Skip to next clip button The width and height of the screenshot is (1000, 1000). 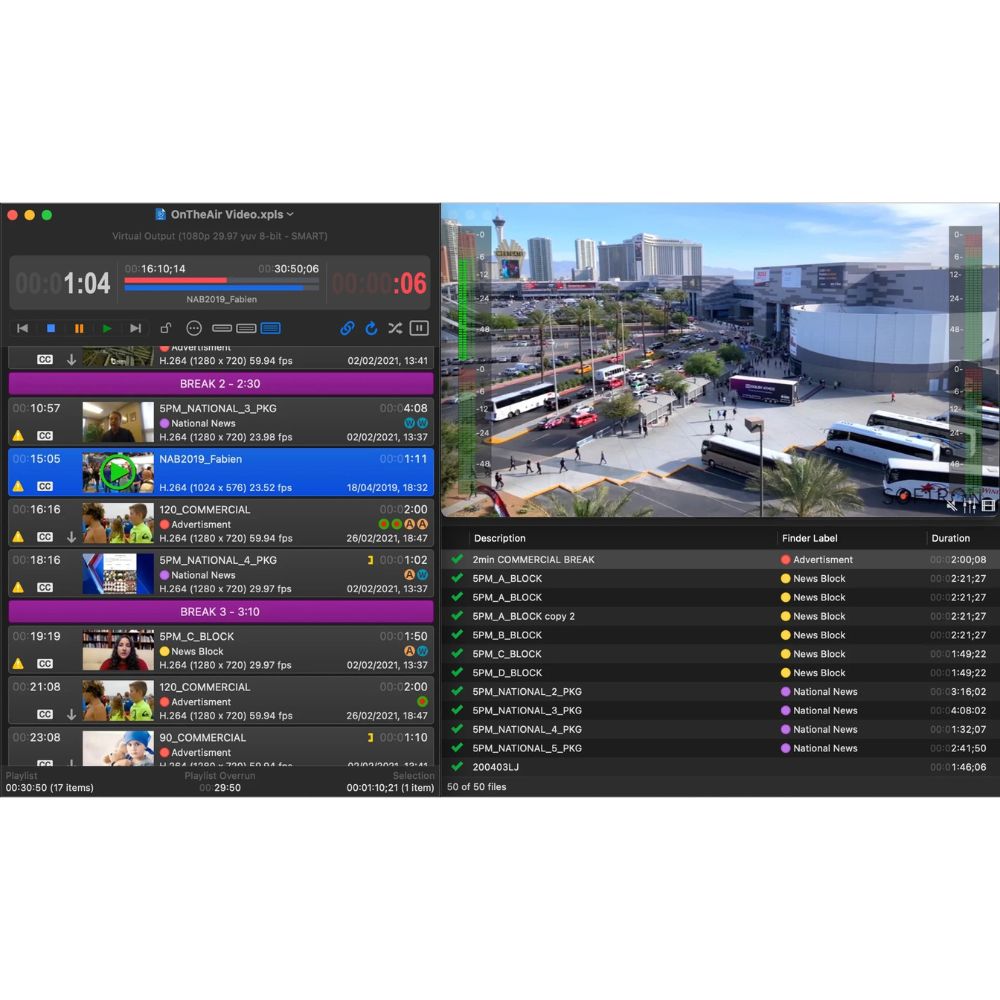point(135,328)
